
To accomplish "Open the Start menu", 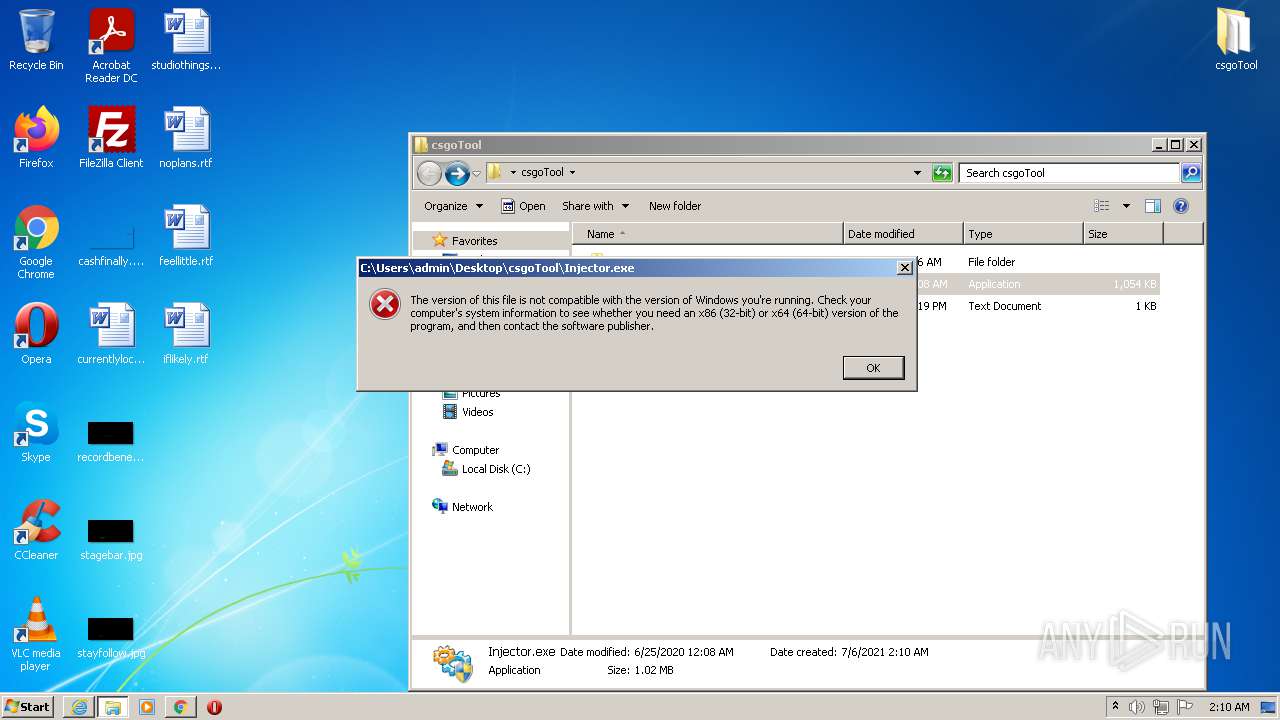I will [28, 707].
